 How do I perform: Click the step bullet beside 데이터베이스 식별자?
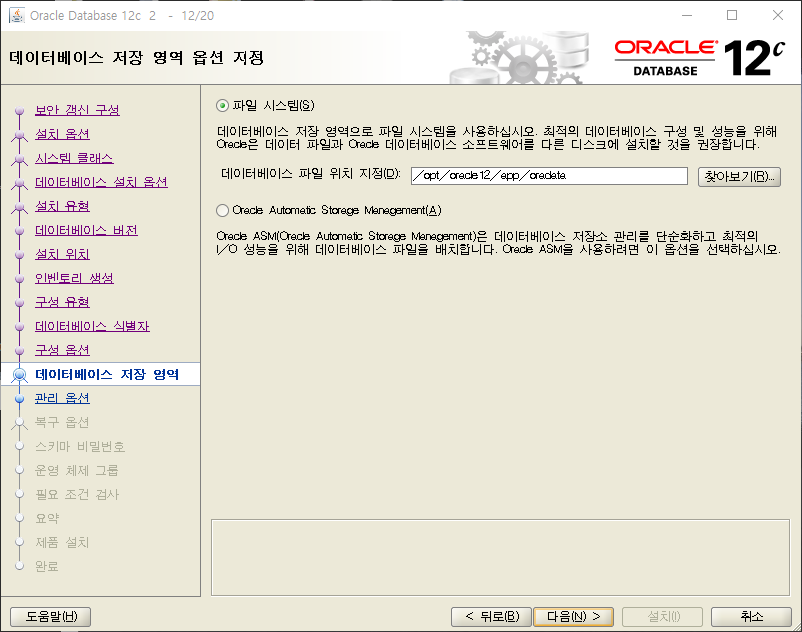19,327
